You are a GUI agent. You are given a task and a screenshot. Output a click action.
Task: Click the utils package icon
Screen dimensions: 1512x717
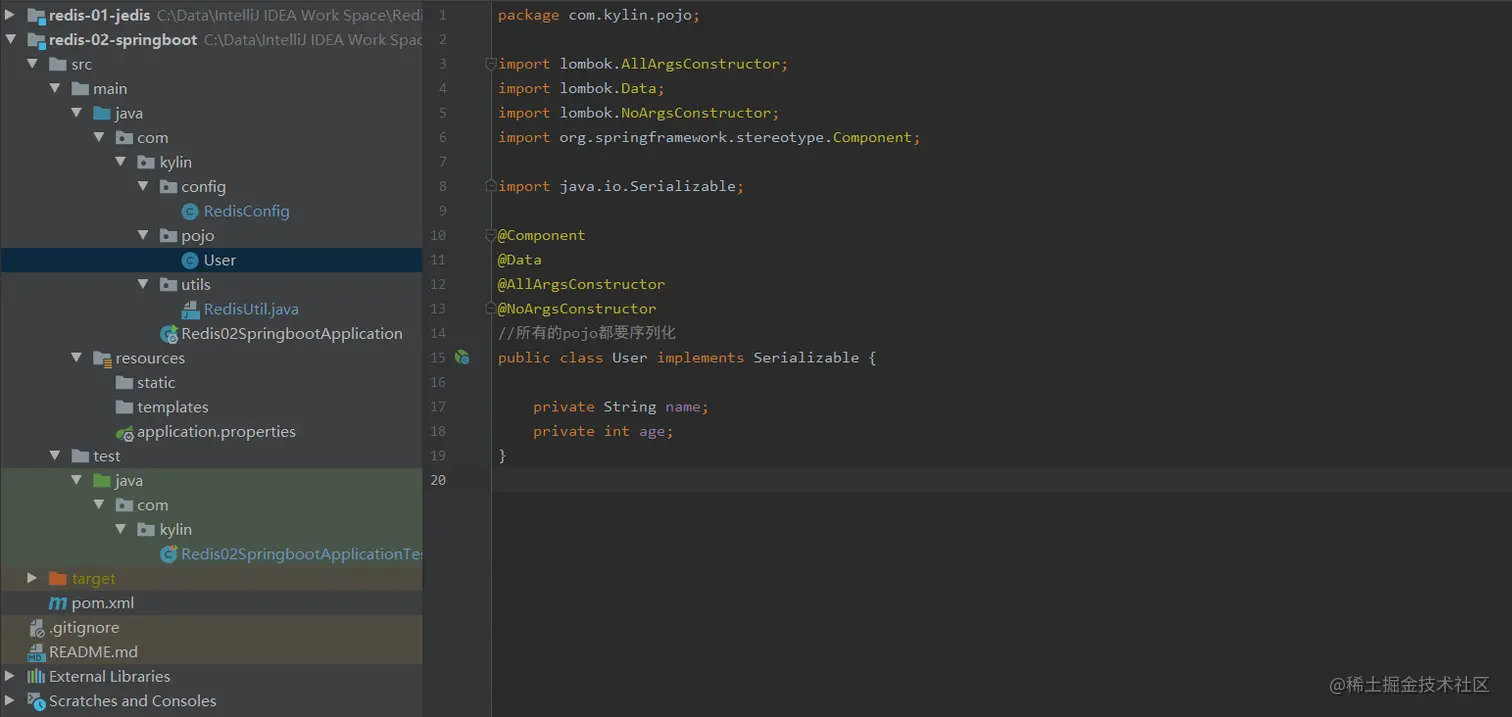point(168,284)
